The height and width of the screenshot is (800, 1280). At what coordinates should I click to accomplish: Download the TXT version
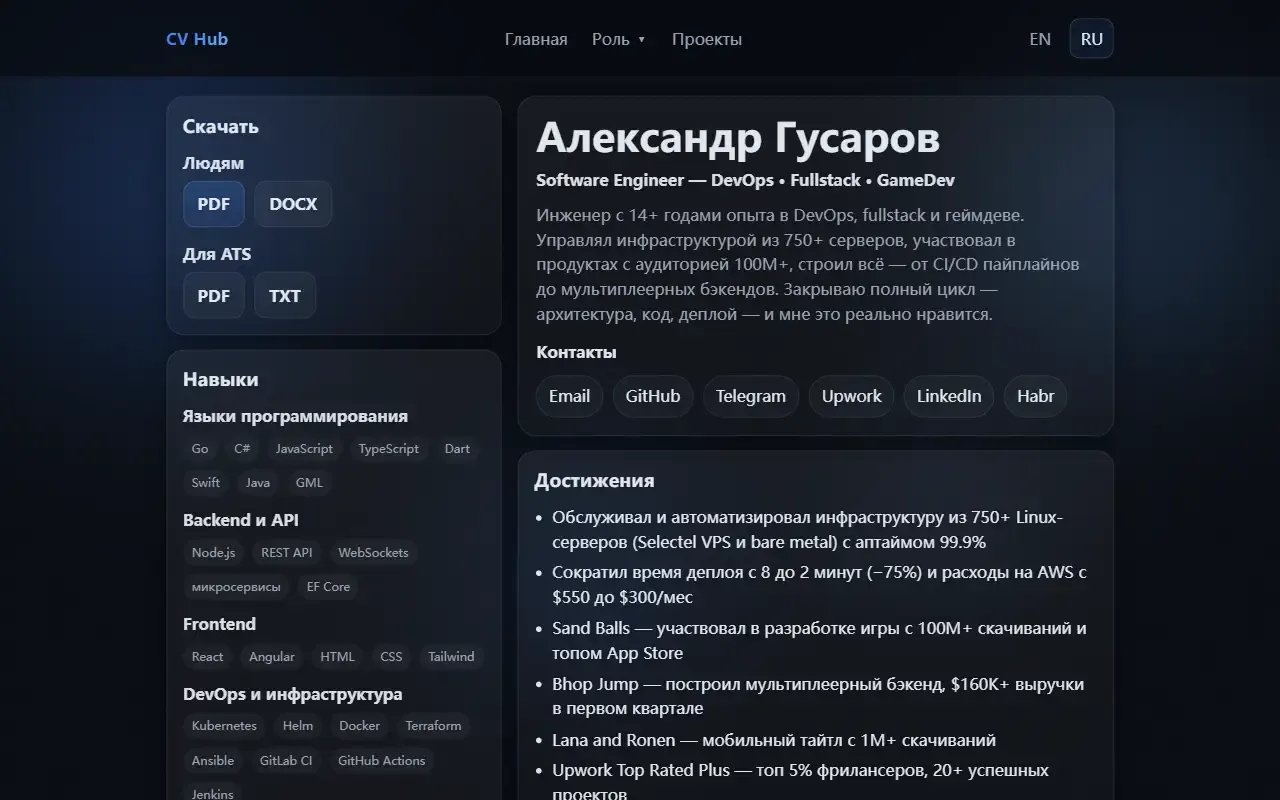tap(285, 295)
